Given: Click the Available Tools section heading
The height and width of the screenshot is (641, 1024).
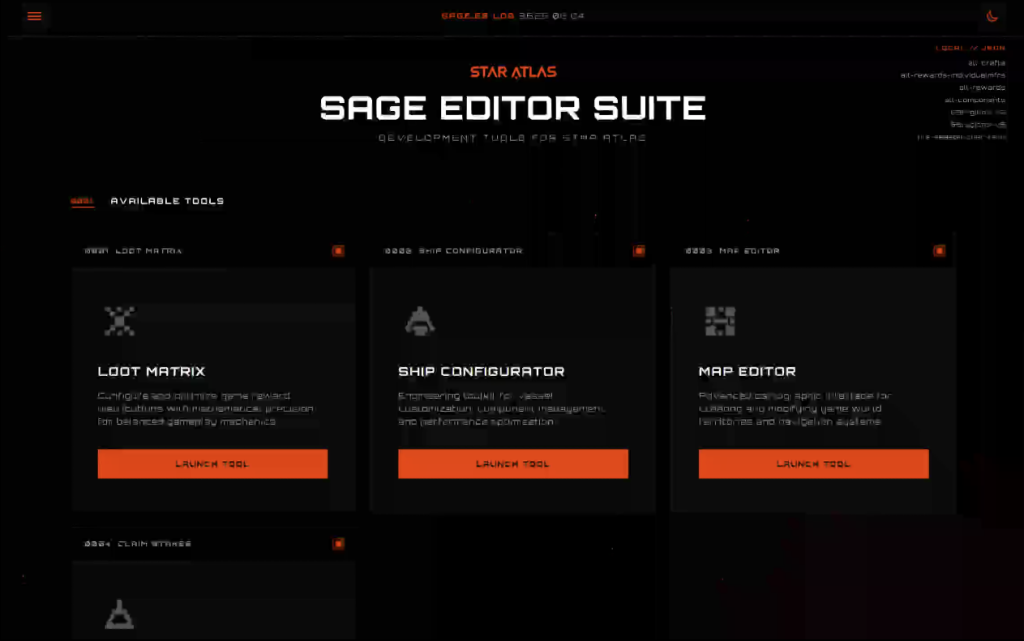Looking at the screenshot, I should [x=167, y=201].
